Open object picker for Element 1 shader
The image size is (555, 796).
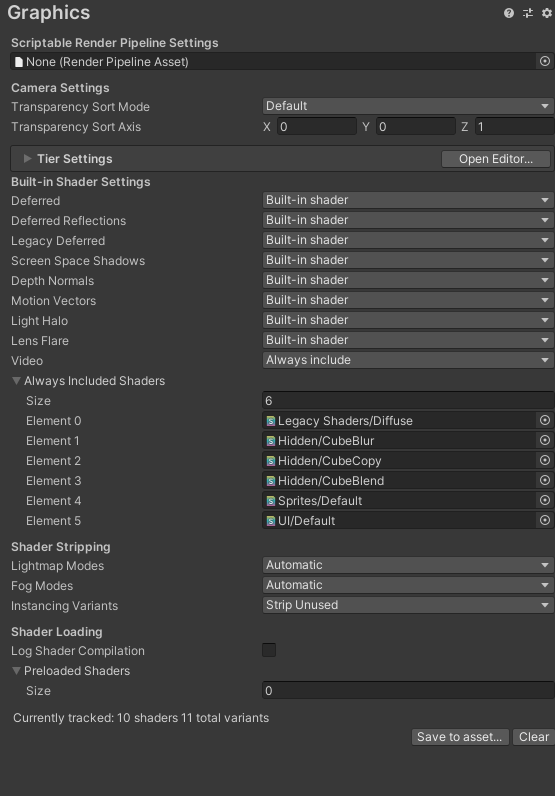[545, 440]
